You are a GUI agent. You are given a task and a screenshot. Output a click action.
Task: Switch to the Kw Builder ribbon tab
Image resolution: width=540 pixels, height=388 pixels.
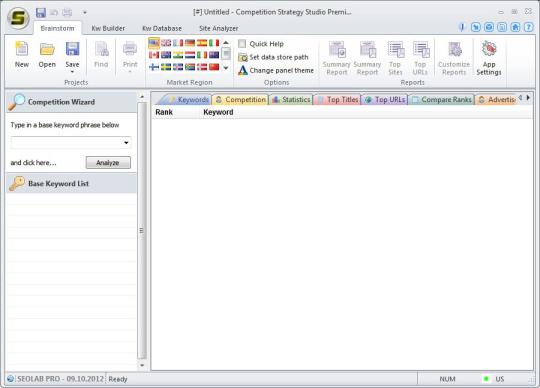[108, 28]
